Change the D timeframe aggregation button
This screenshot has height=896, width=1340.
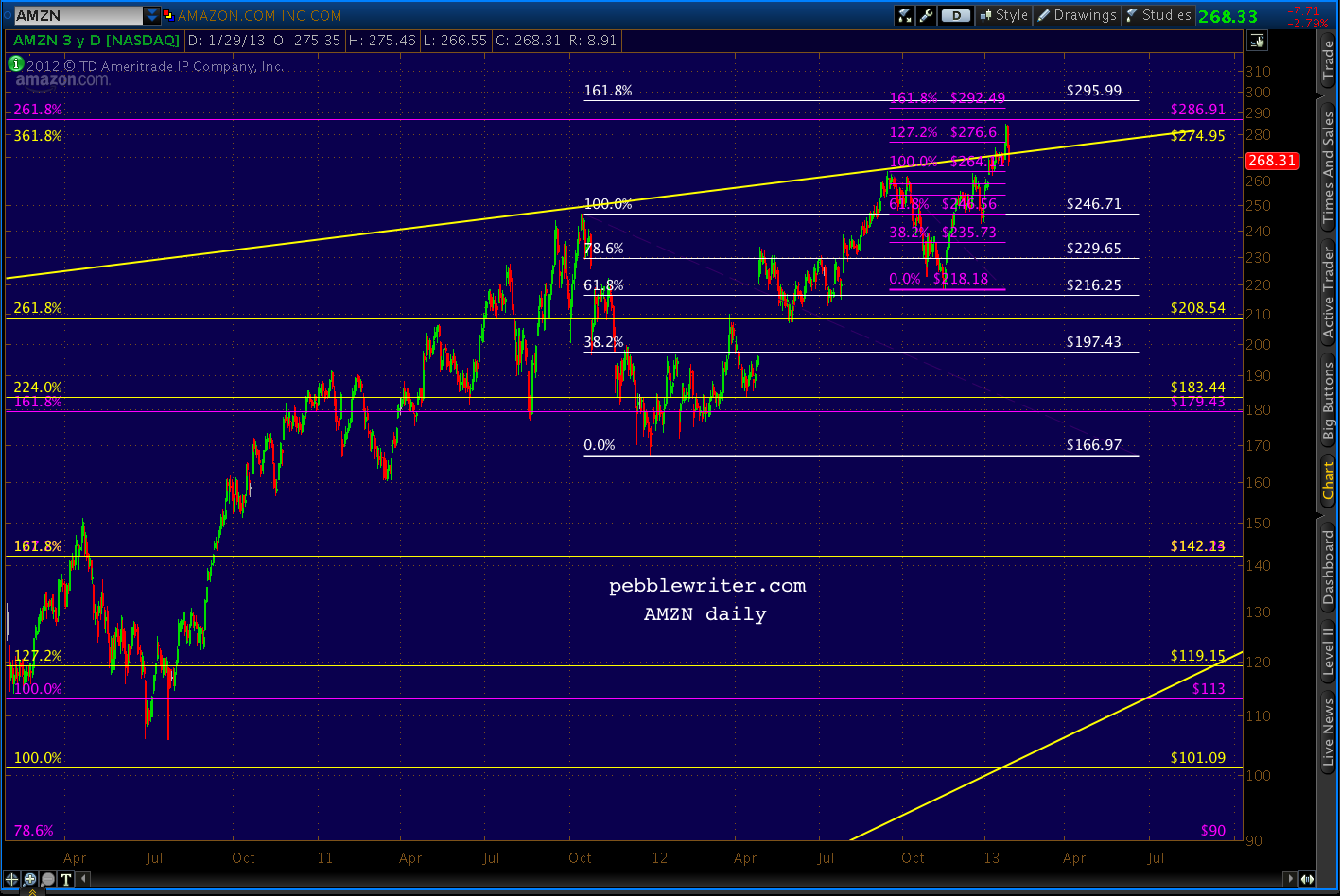click(x=957, y=15)
